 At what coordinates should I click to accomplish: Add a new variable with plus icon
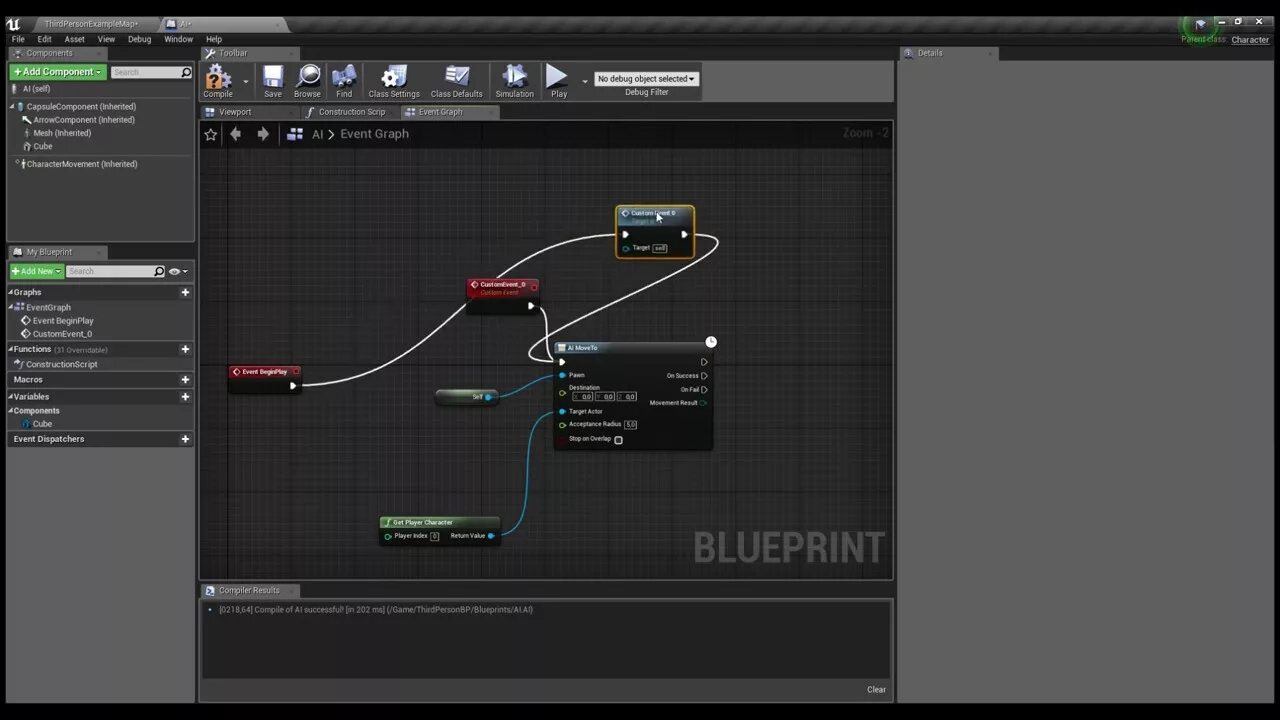tap(185, 397)
